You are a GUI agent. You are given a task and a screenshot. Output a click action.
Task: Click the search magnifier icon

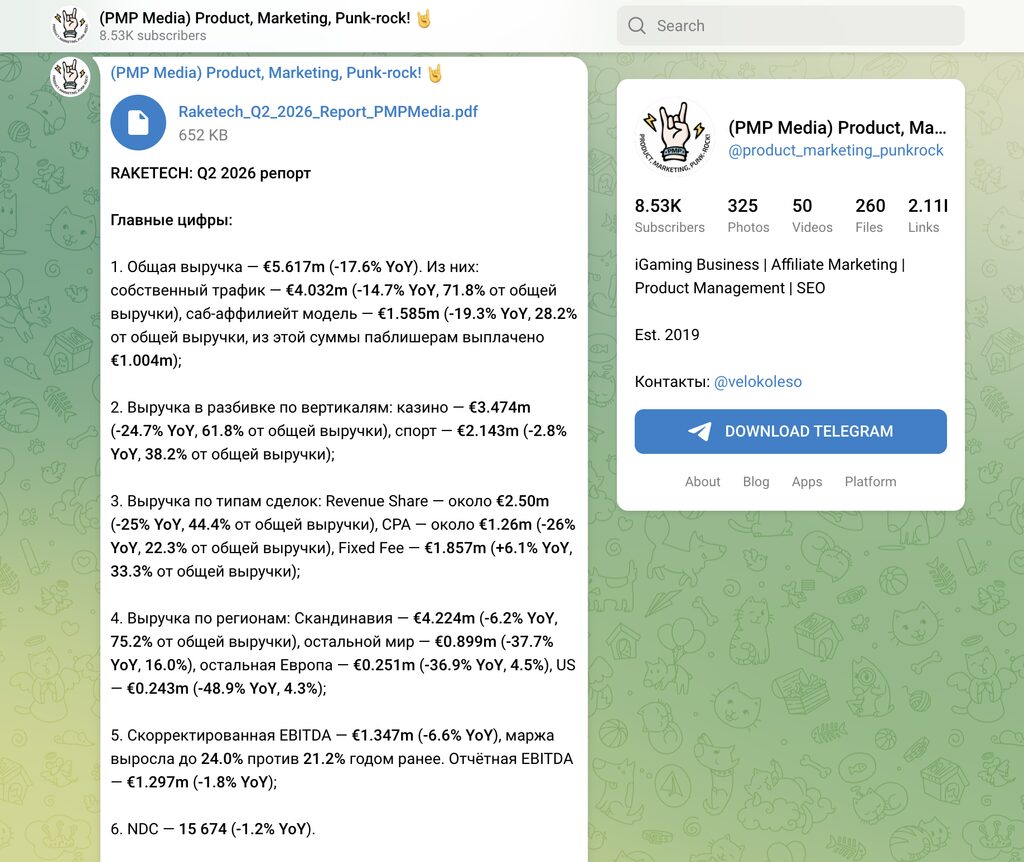[637, 25]
